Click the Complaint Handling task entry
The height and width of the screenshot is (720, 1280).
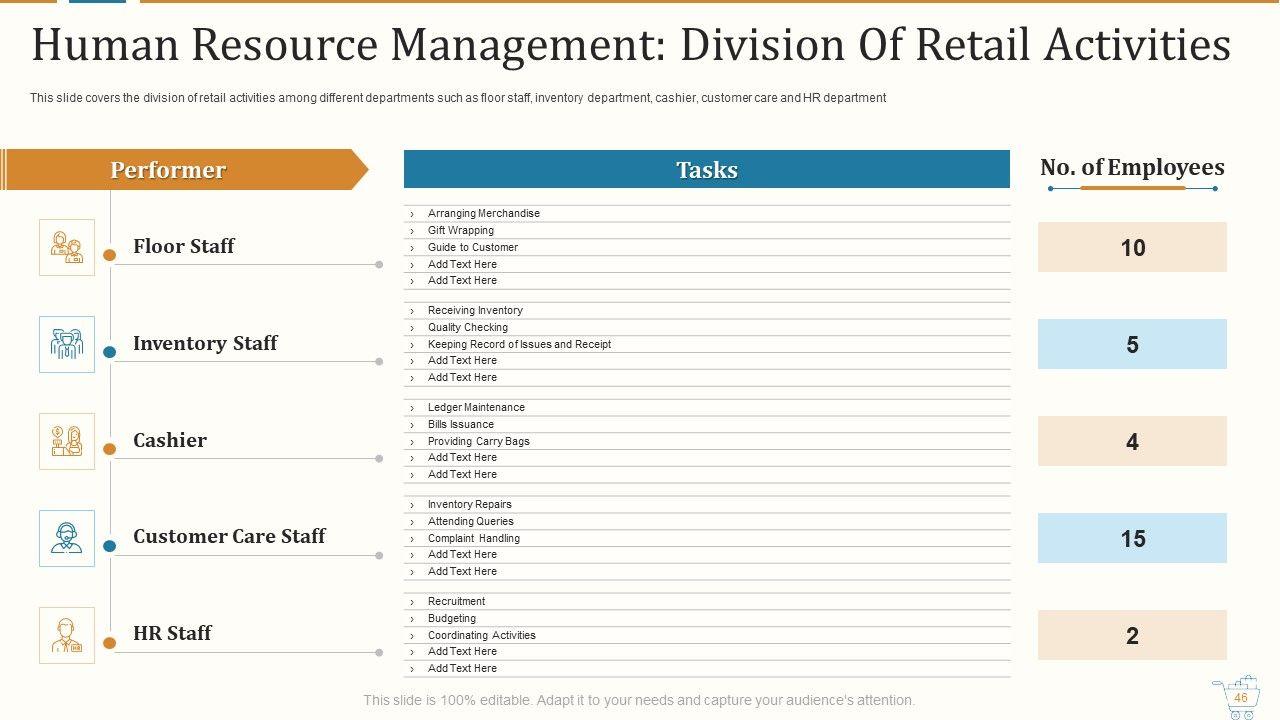pyautogui.click(x=473, y=538)
